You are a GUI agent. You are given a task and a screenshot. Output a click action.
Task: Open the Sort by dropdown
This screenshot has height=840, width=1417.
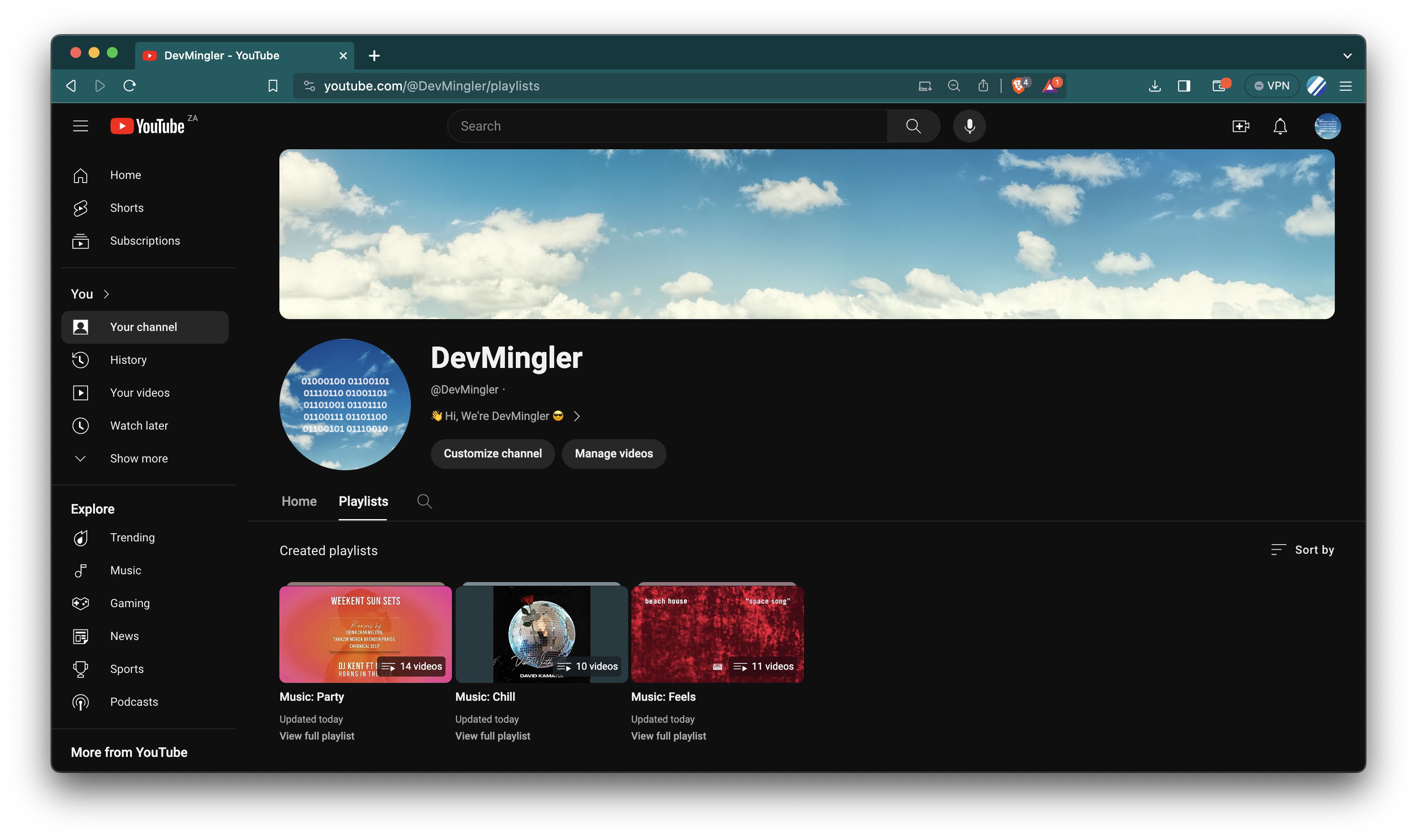(1302, 550)
